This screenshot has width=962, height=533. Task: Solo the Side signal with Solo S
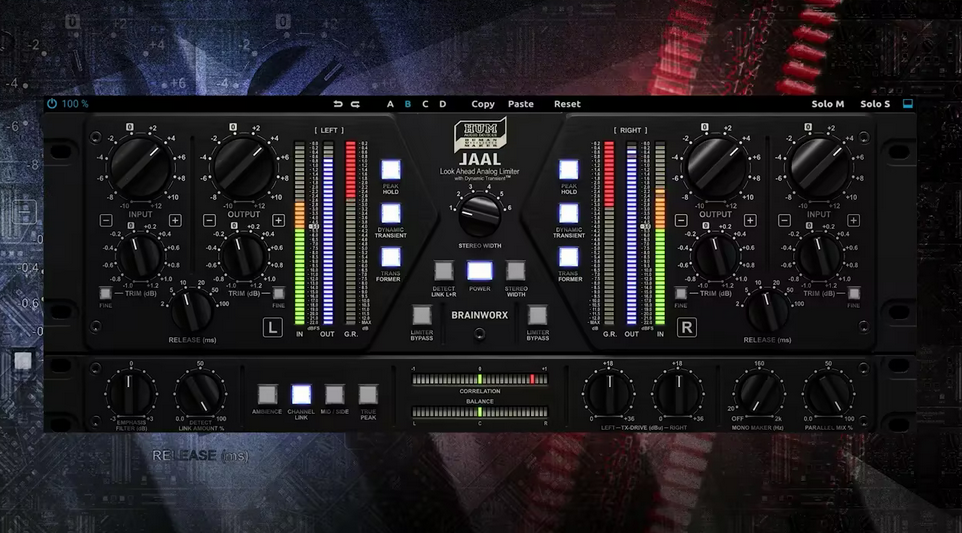875,104
